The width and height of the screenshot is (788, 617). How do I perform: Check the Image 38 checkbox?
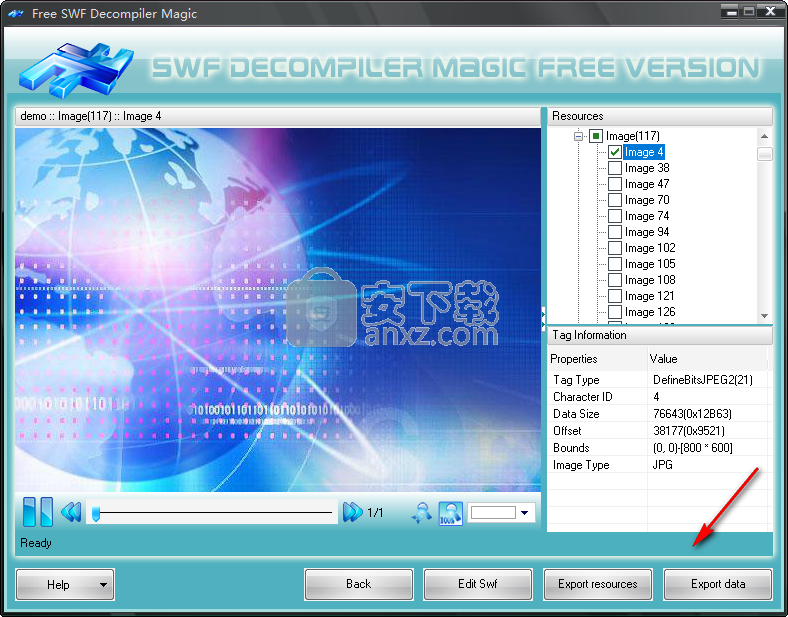tap(615, 168)
